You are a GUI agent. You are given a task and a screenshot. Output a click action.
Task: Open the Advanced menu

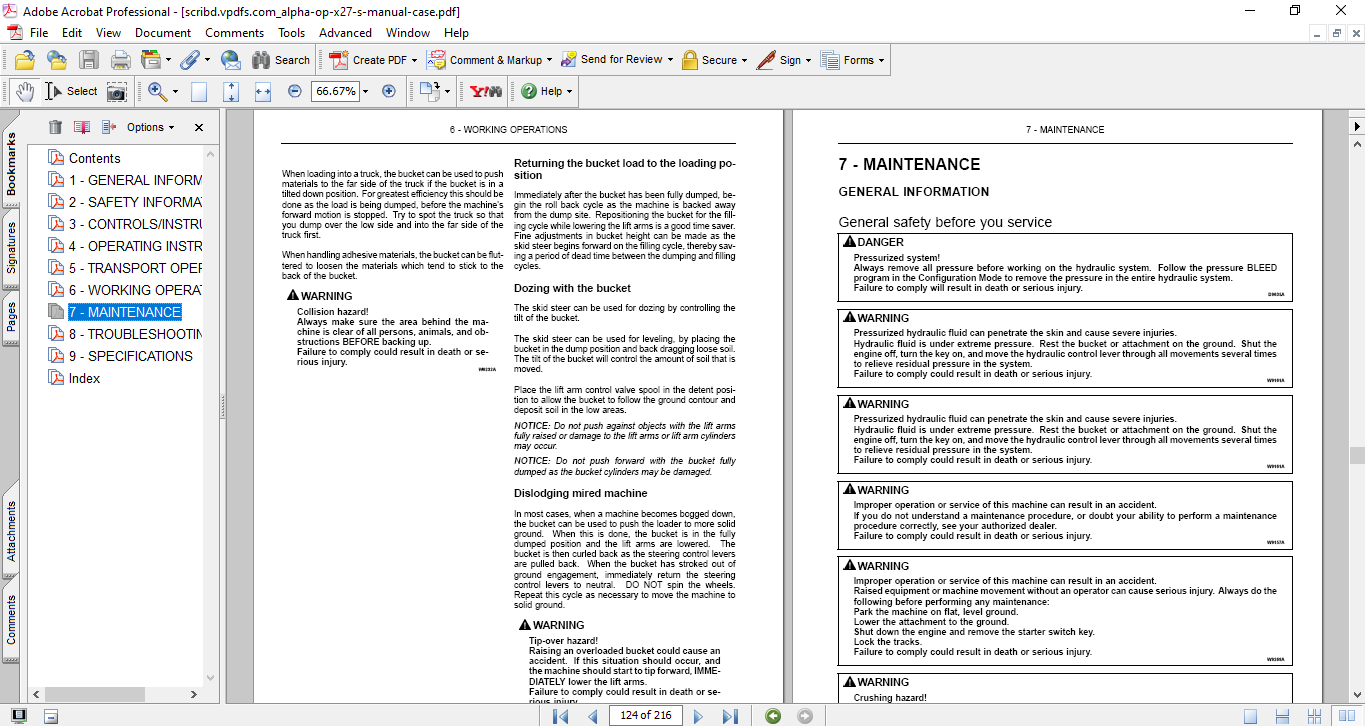click(345, 33)
